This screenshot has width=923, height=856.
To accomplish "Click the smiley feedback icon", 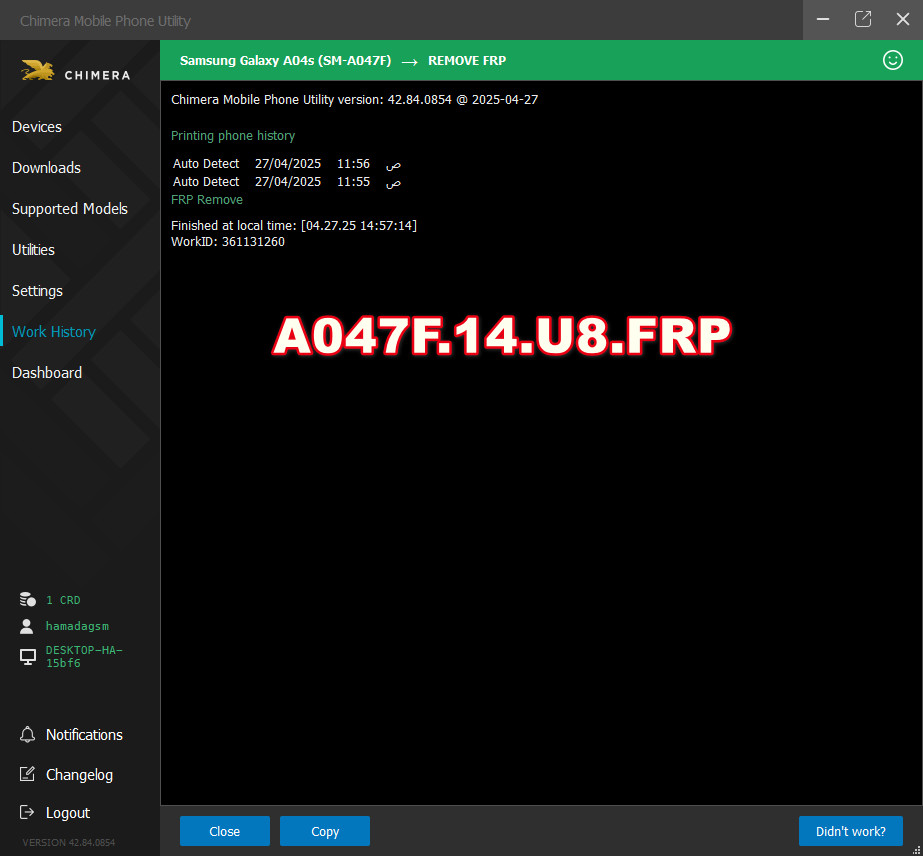I will tap(892, 60).
